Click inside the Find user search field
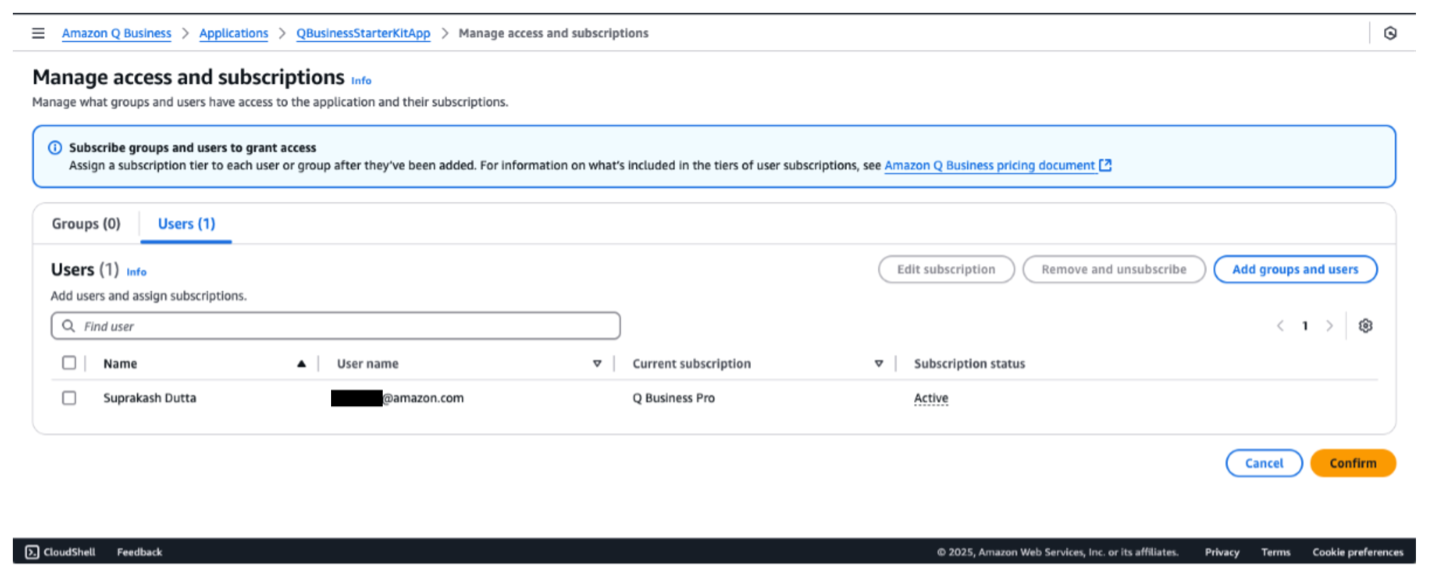This screenshot has height=580, width=1430. point(300,325)
